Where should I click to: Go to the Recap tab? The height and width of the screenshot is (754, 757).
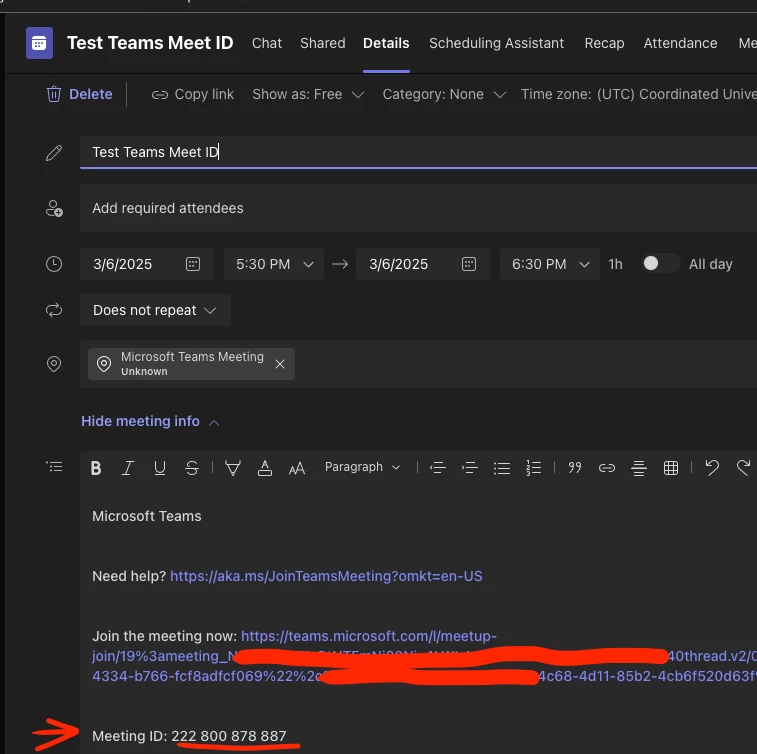(x=604, y=43)
